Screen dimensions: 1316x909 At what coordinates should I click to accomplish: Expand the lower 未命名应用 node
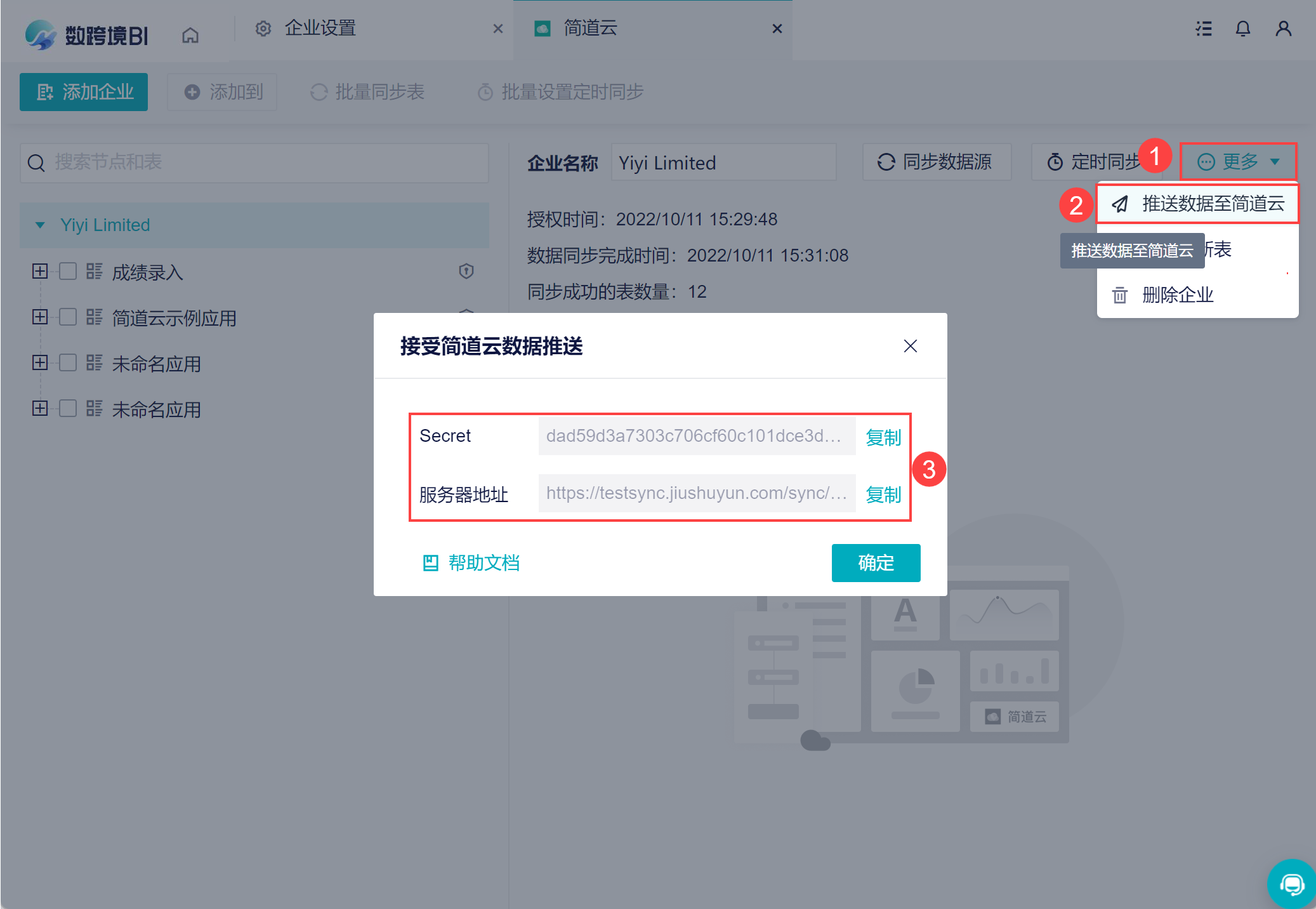pyautogui.click(x=40, y=408)
